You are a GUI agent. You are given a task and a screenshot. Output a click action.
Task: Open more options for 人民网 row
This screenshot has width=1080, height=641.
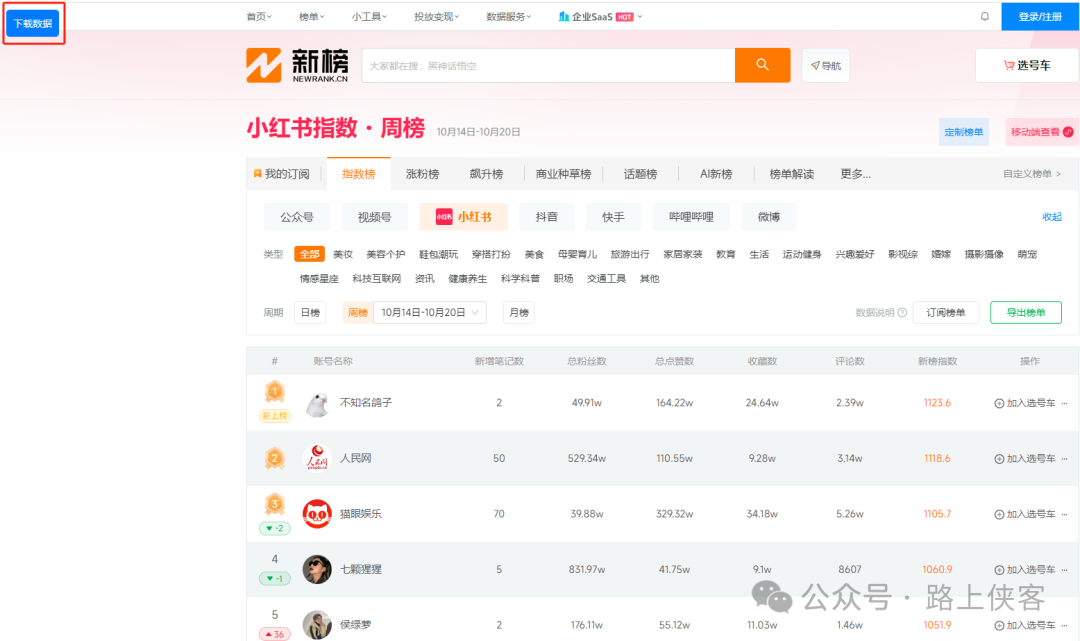tap(1065, 459)
